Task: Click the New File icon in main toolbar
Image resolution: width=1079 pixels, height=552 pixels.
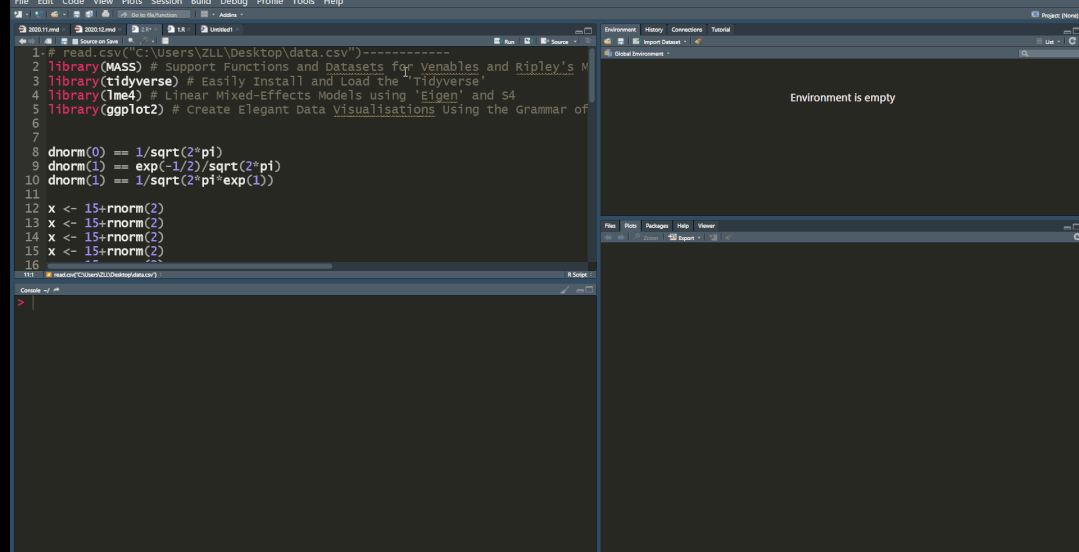Action: pyautogui.click(x=18, y=14)
